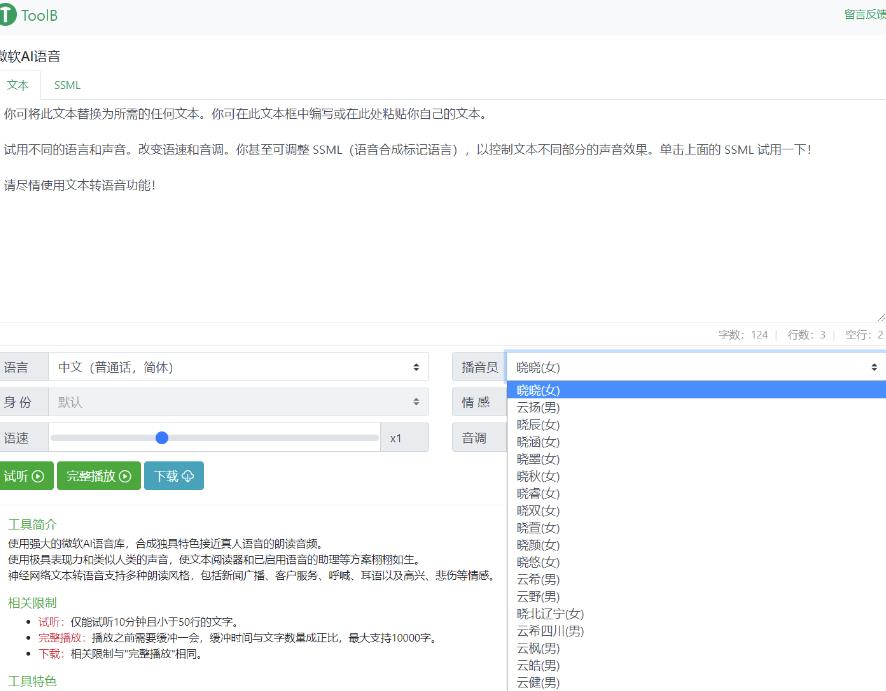Image resolution: width=886 pixels, height=691 pixels.
Task: Open the 语言 language dropdown
Action: pyautogui.click(x=240, y=367)
